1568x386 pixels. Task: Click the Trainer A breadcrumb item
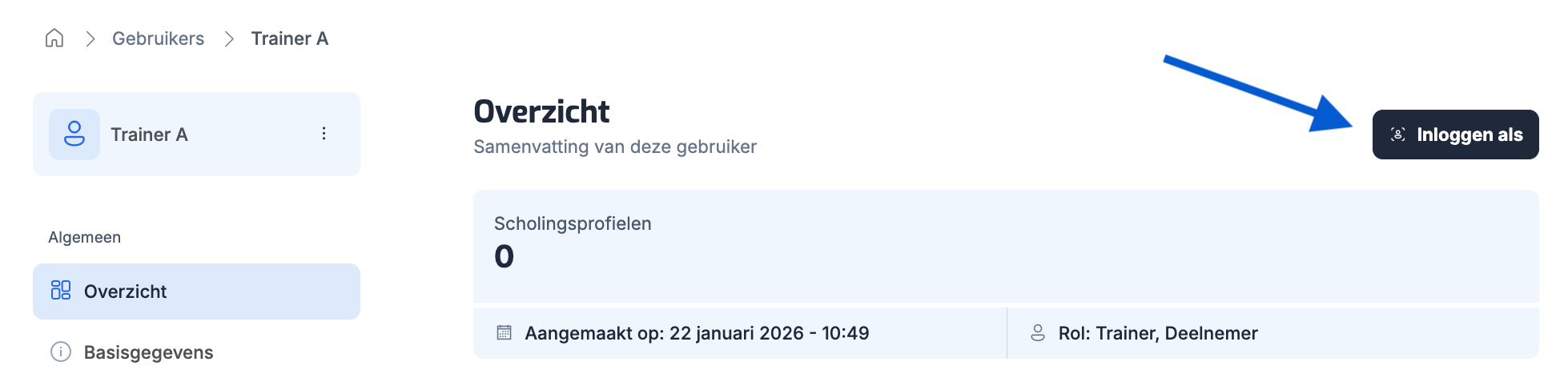pos(289,38)
